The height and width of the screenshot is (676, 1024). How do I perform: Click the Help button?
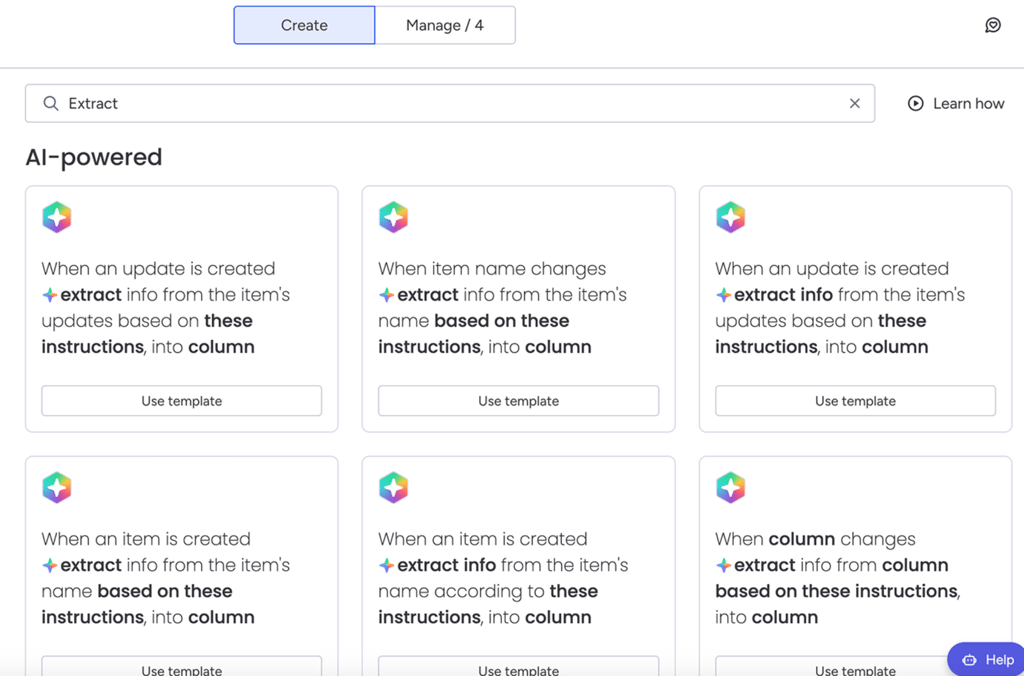click(986, 659)
